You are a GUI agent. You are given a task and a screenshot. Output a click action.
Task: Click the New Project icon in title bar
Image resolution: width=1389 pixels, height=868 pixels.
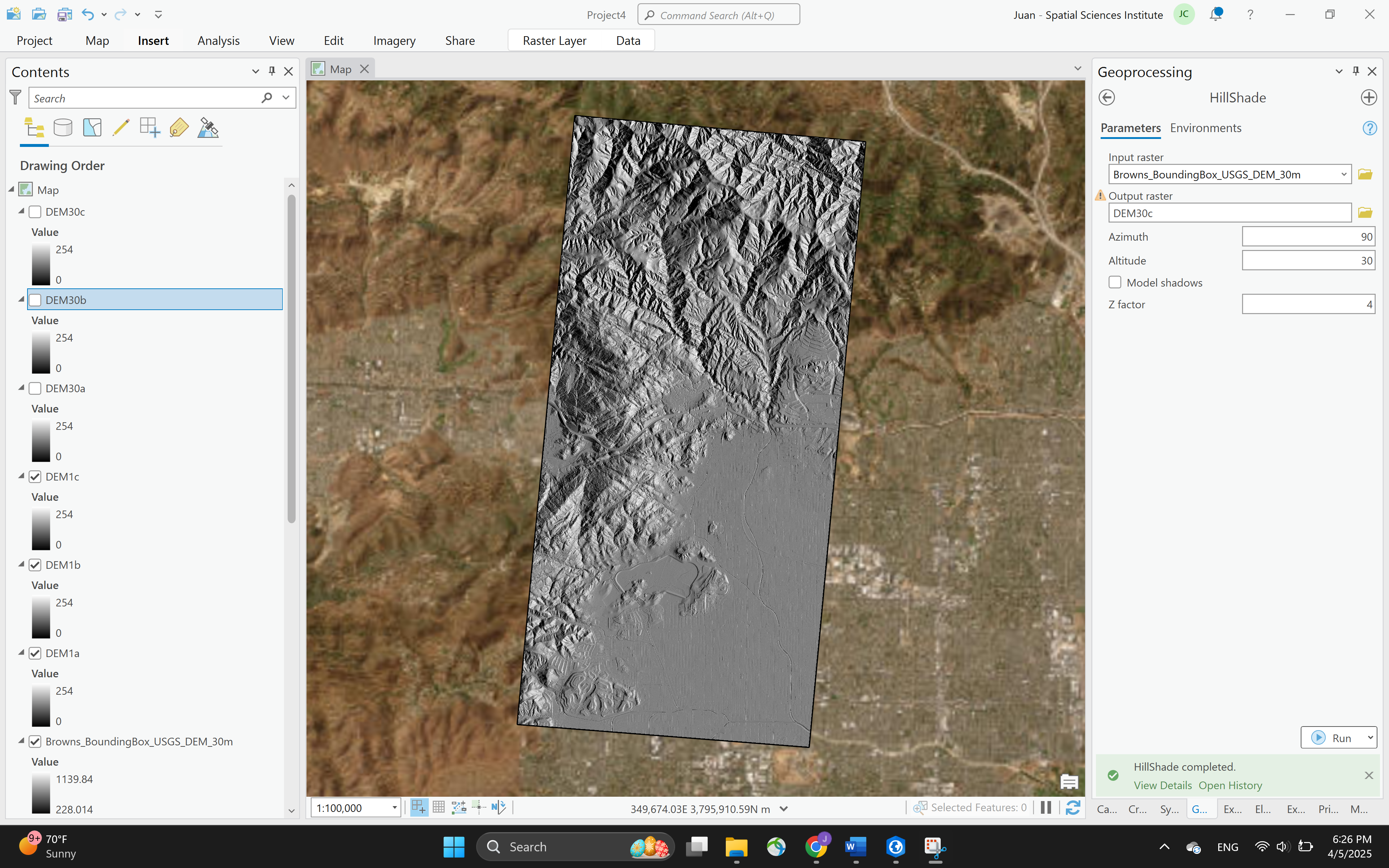click(14, 14)
